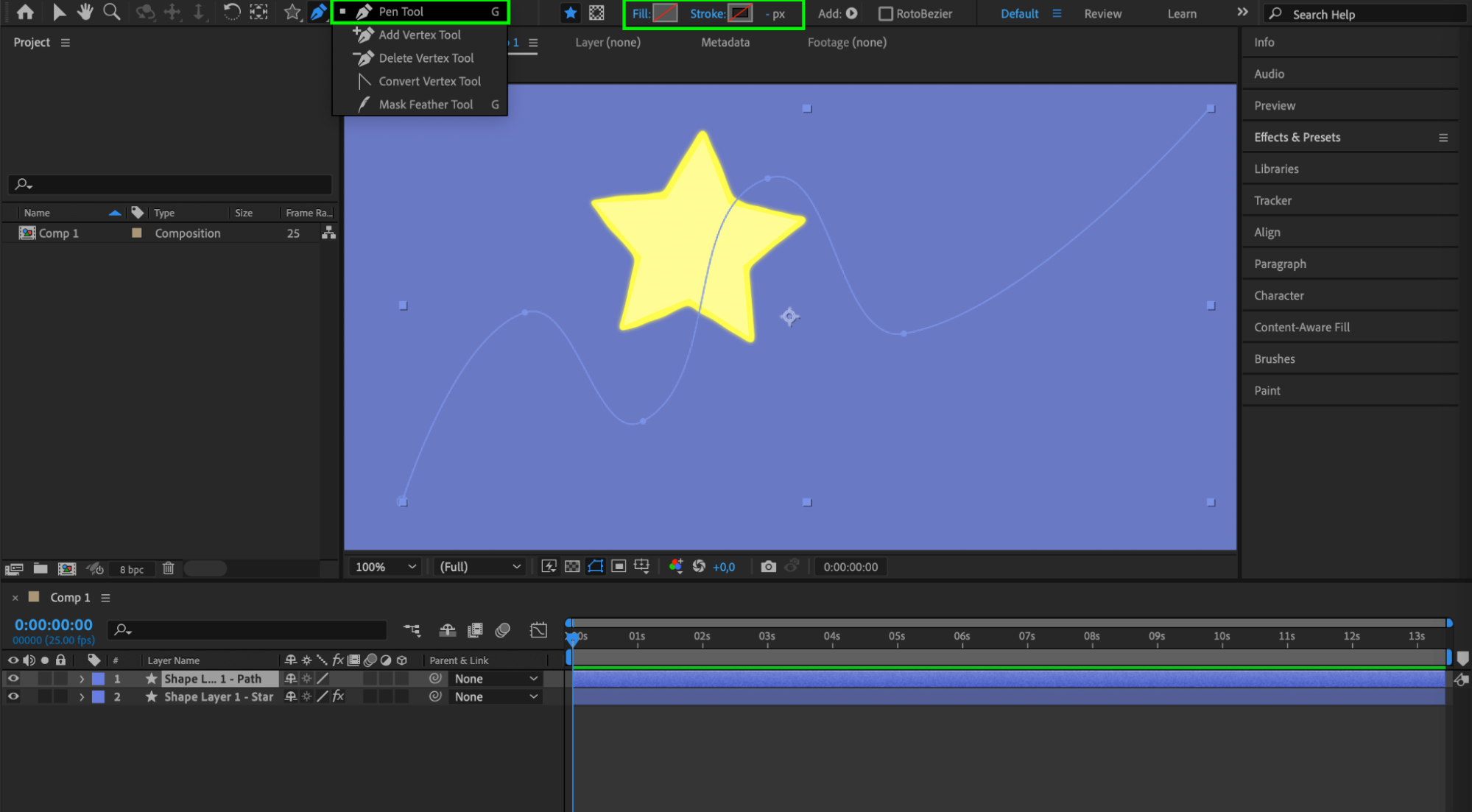Select the Rotation tool
The image size is (1472, 812).
[231, 12]
